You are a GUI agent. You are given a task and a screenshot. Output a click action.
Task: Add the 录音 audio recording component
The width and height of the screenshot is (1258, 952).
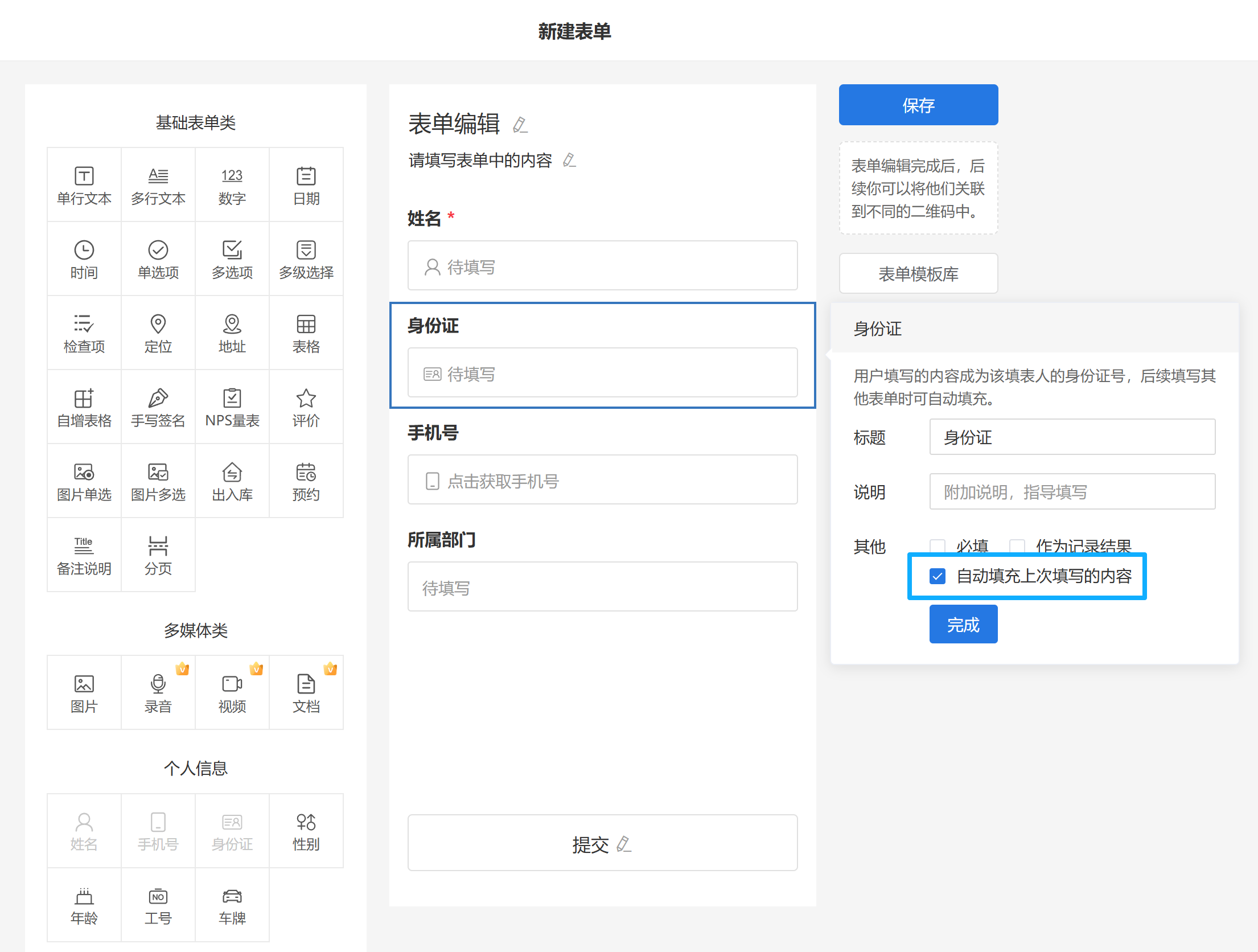[x=158, y=693]
